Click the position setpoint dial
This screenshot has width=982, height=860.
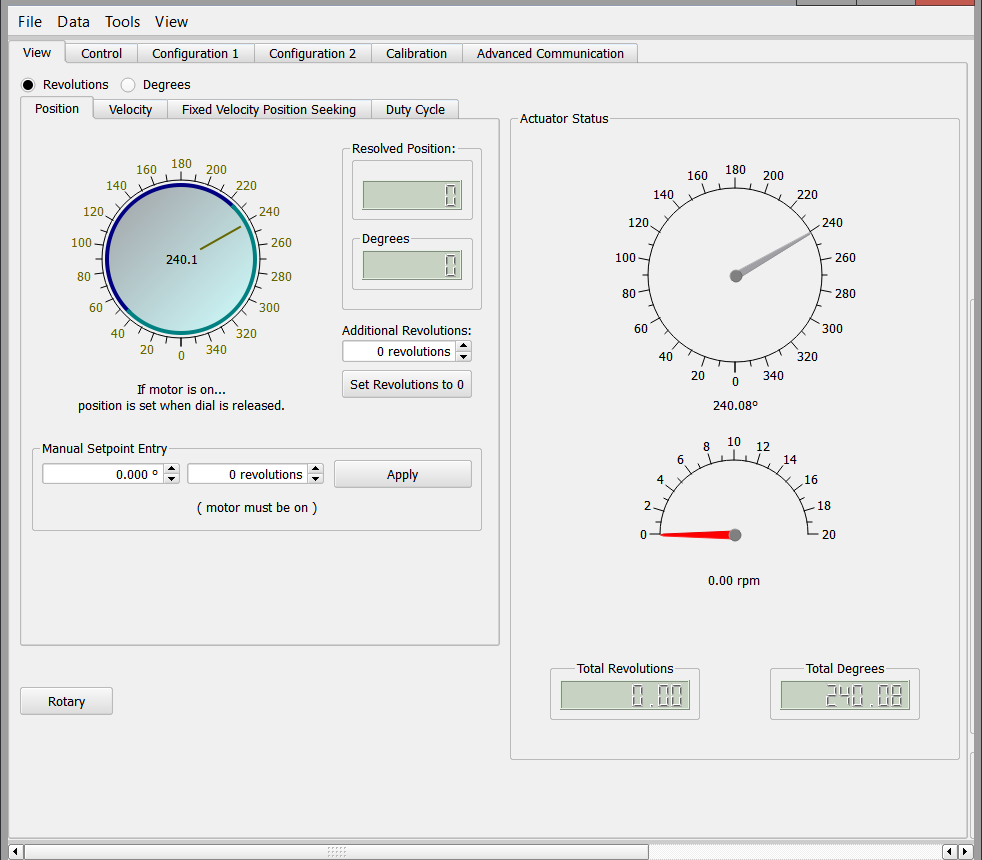click(x=181, y=258)
